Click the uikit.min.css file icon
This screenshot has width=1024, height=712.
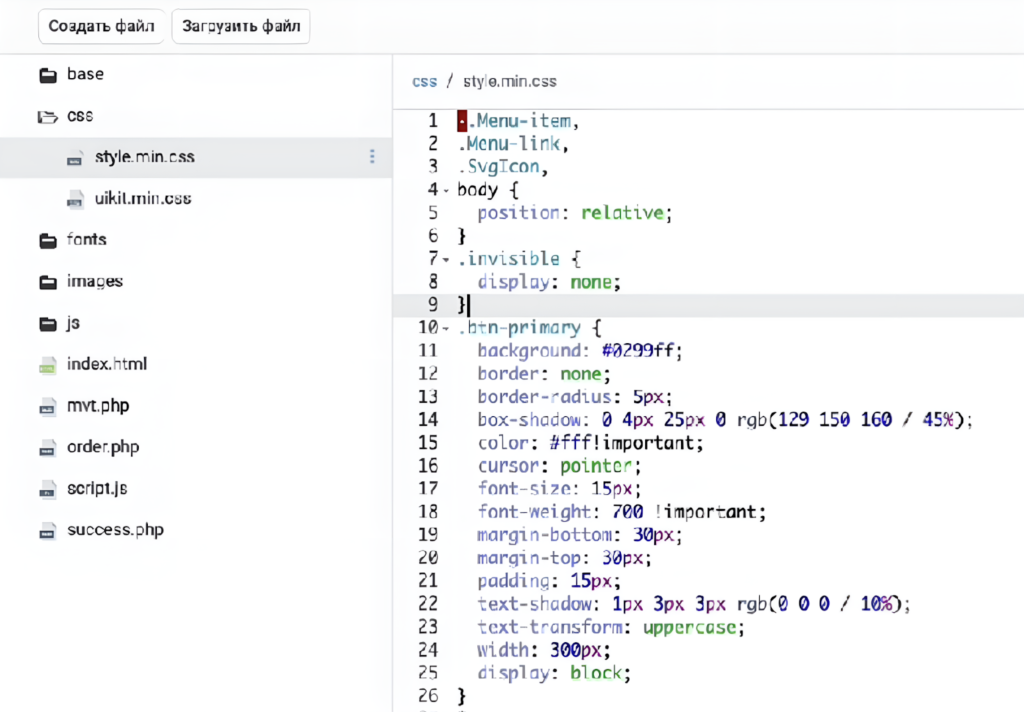(x=75, y=200)
